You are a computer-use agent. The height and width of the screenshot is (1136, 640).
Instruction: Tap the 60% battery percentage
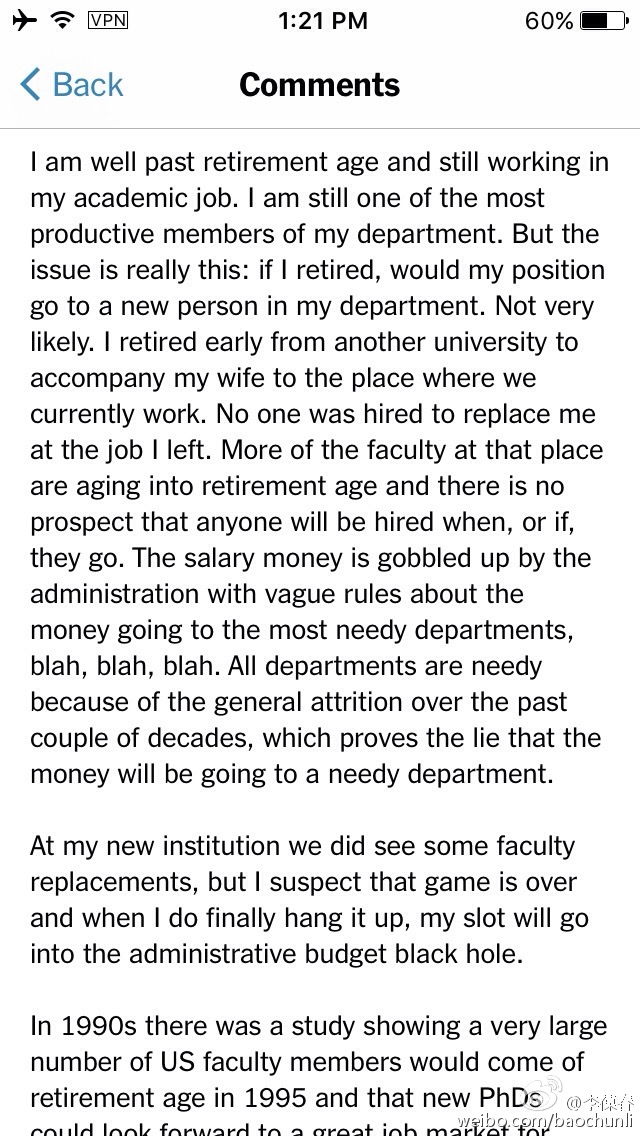pyautogui.click(x=549, y=20)
